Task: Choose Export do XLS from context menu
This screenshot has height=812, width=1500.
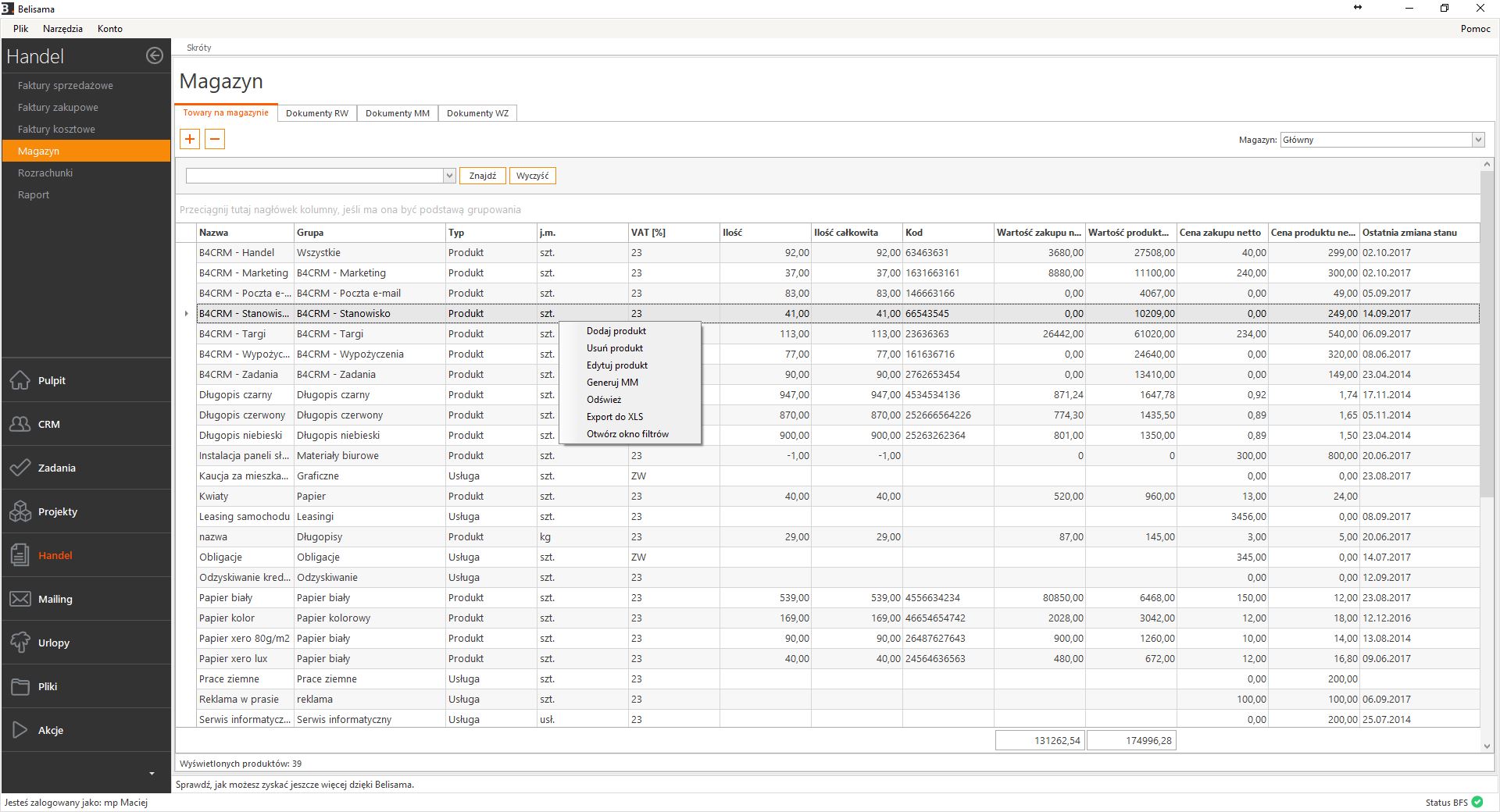Action: (x=615, y=417)
